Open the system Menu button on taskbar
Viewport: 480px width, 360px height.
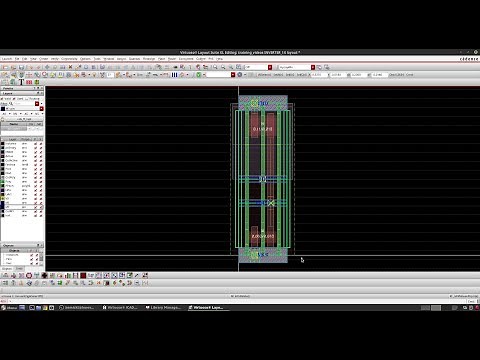(x=9, y=307)
